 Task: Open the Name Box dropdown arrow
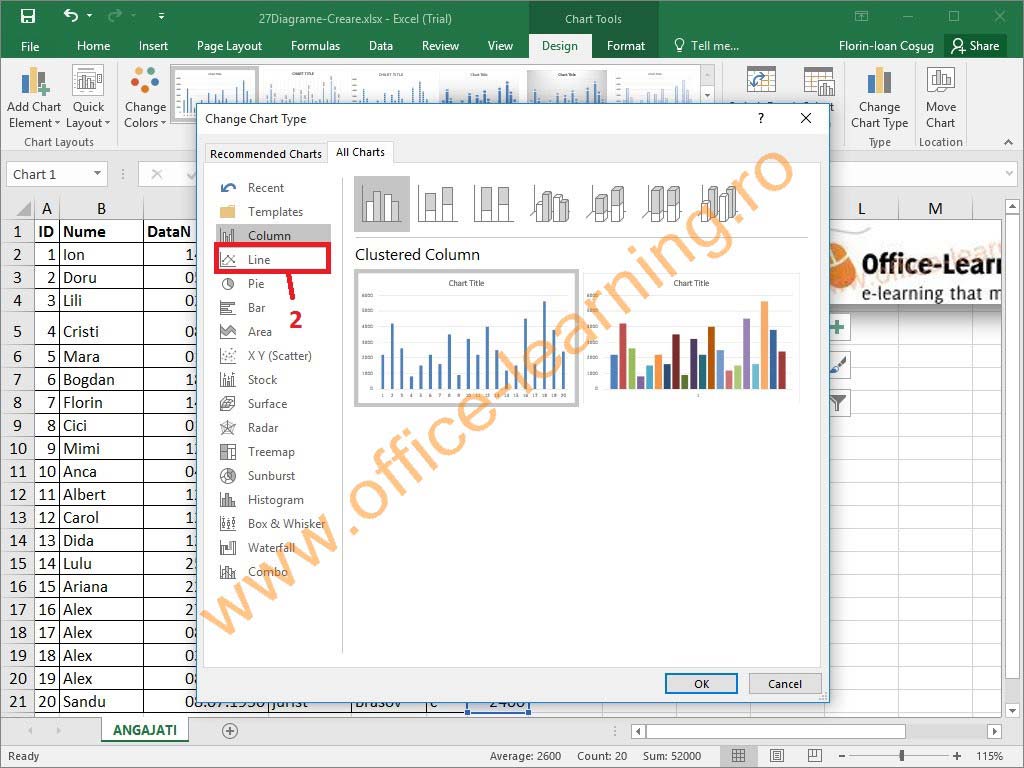tap(97, 174)
